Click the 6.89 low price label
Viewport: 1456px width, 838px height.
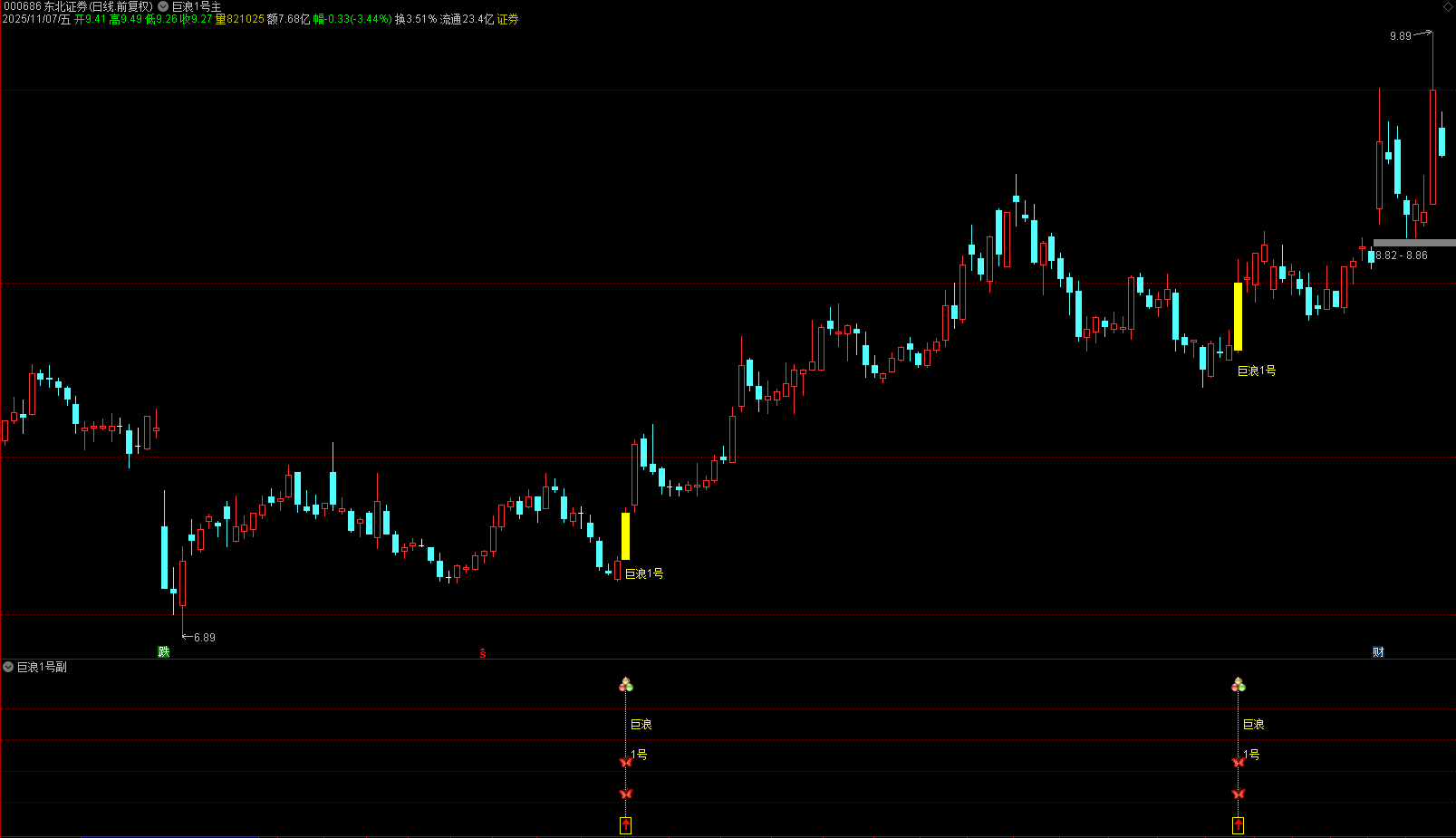pyautogui.click(x=205, y=638)
